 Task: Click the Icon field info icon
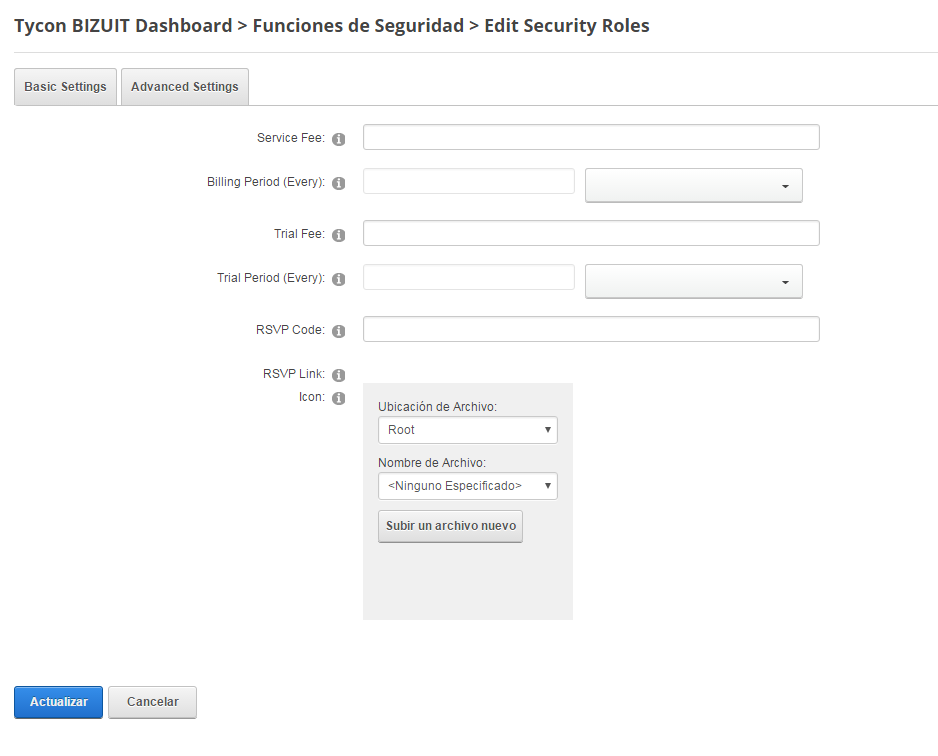click(339, 398)
